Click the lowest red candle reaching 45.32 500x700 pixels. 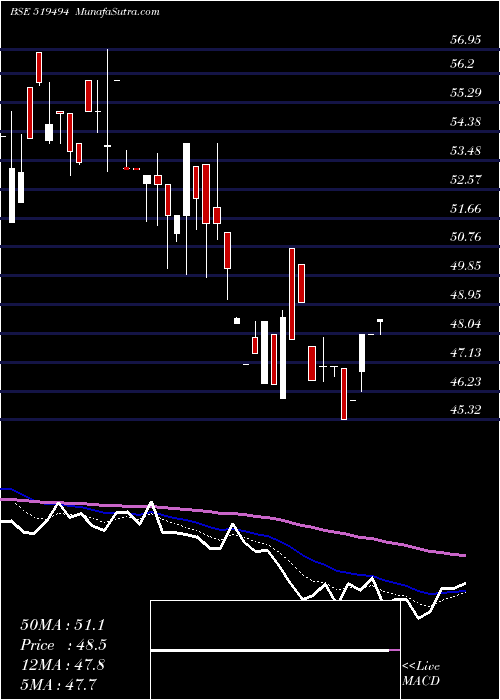[x=344, y=394]
